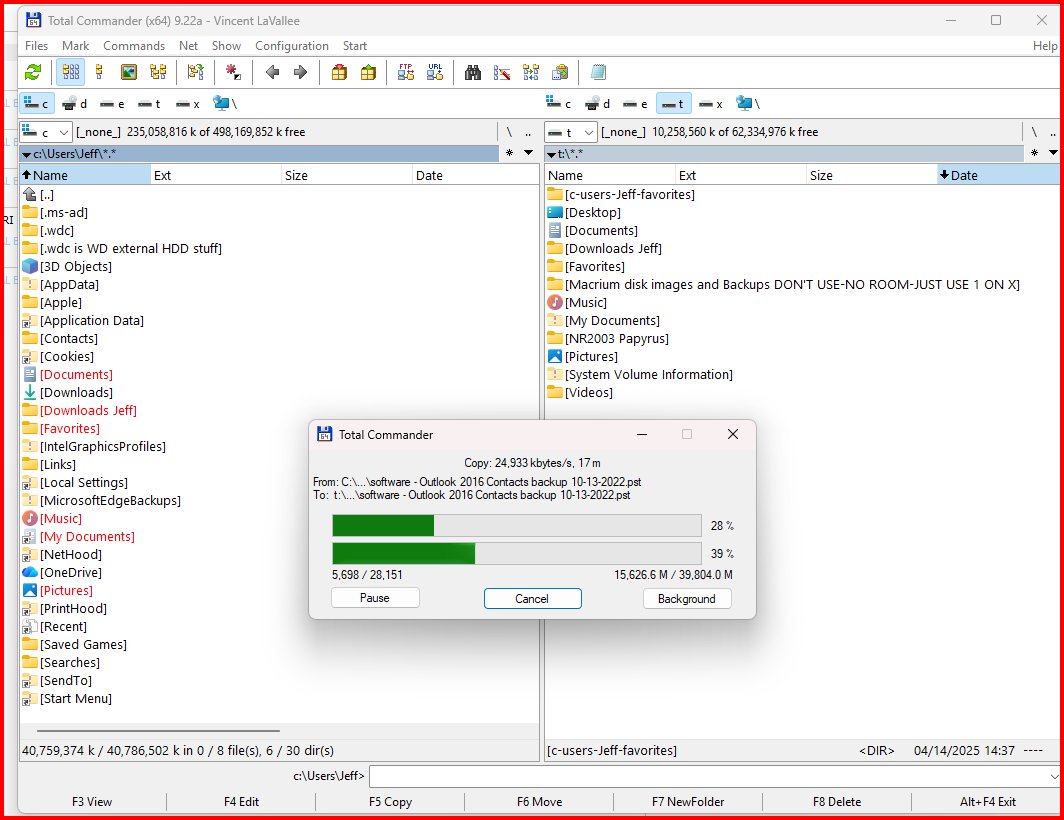The width and height of the screenshot is (1064, 820).
Task: Click the FTP connect toolbar icon
Action: click(x=406, y=72)
